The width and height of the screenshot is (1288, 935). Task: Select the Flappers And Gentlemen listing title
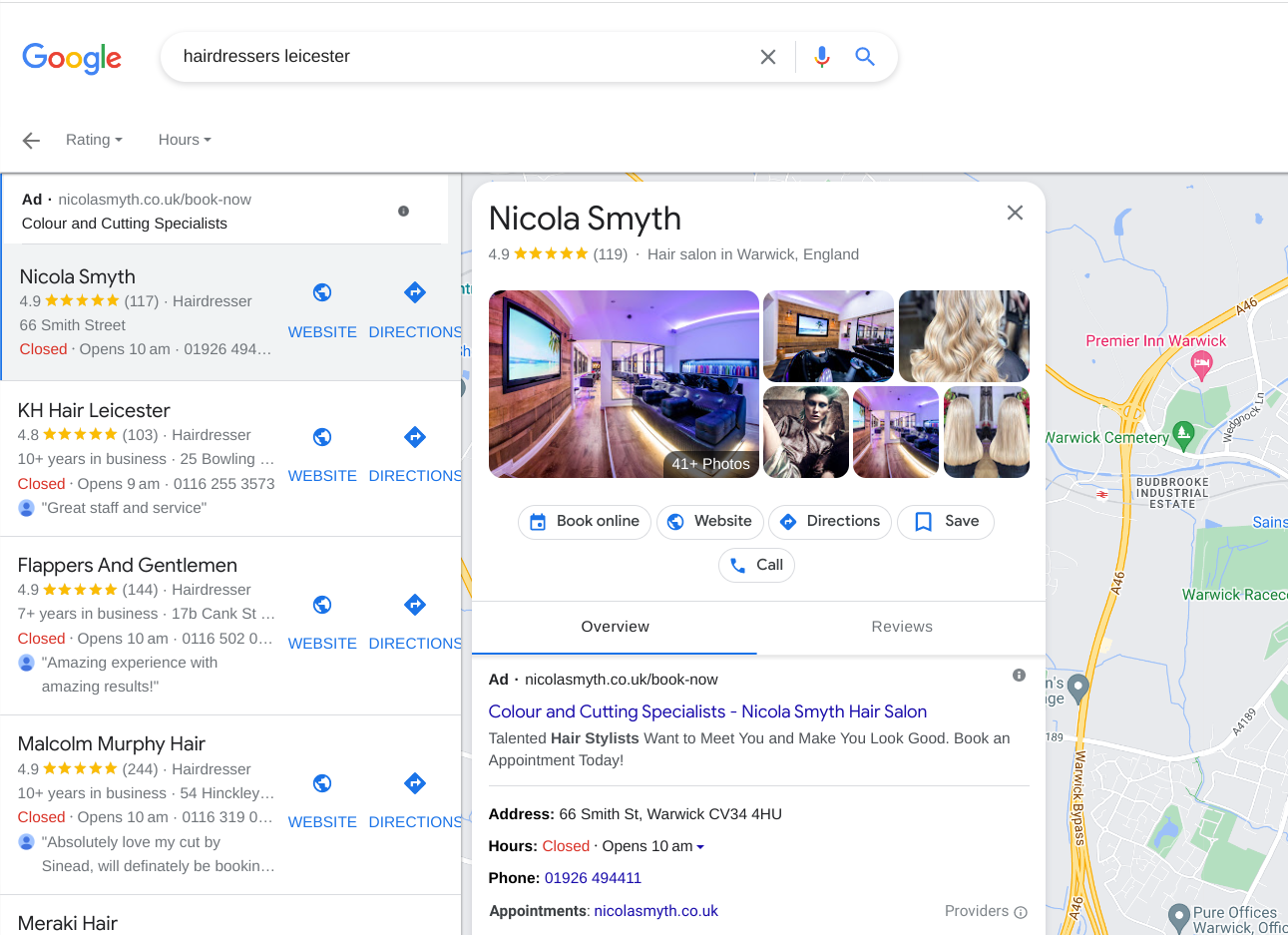tap(128, 565)
